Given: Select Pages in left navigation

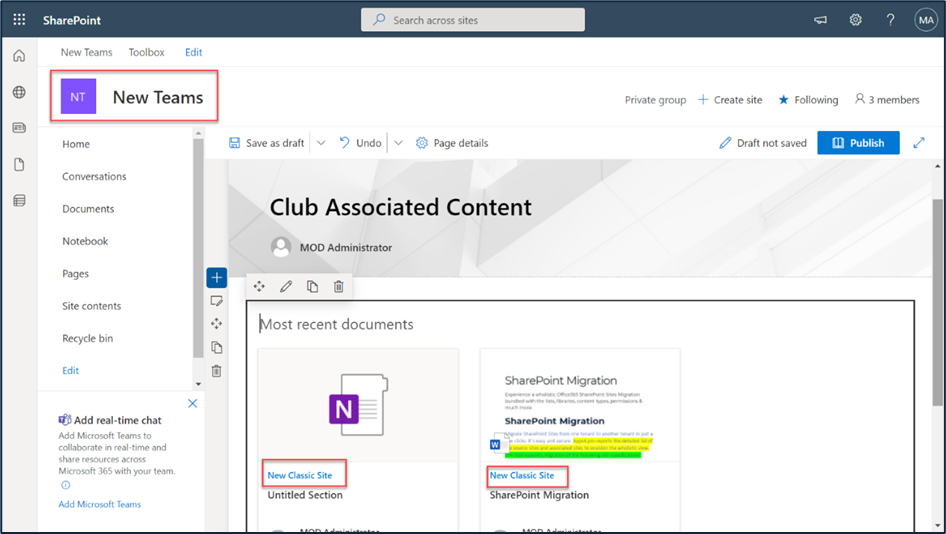Looking at the screenshot, I should (x=75, y=274).
